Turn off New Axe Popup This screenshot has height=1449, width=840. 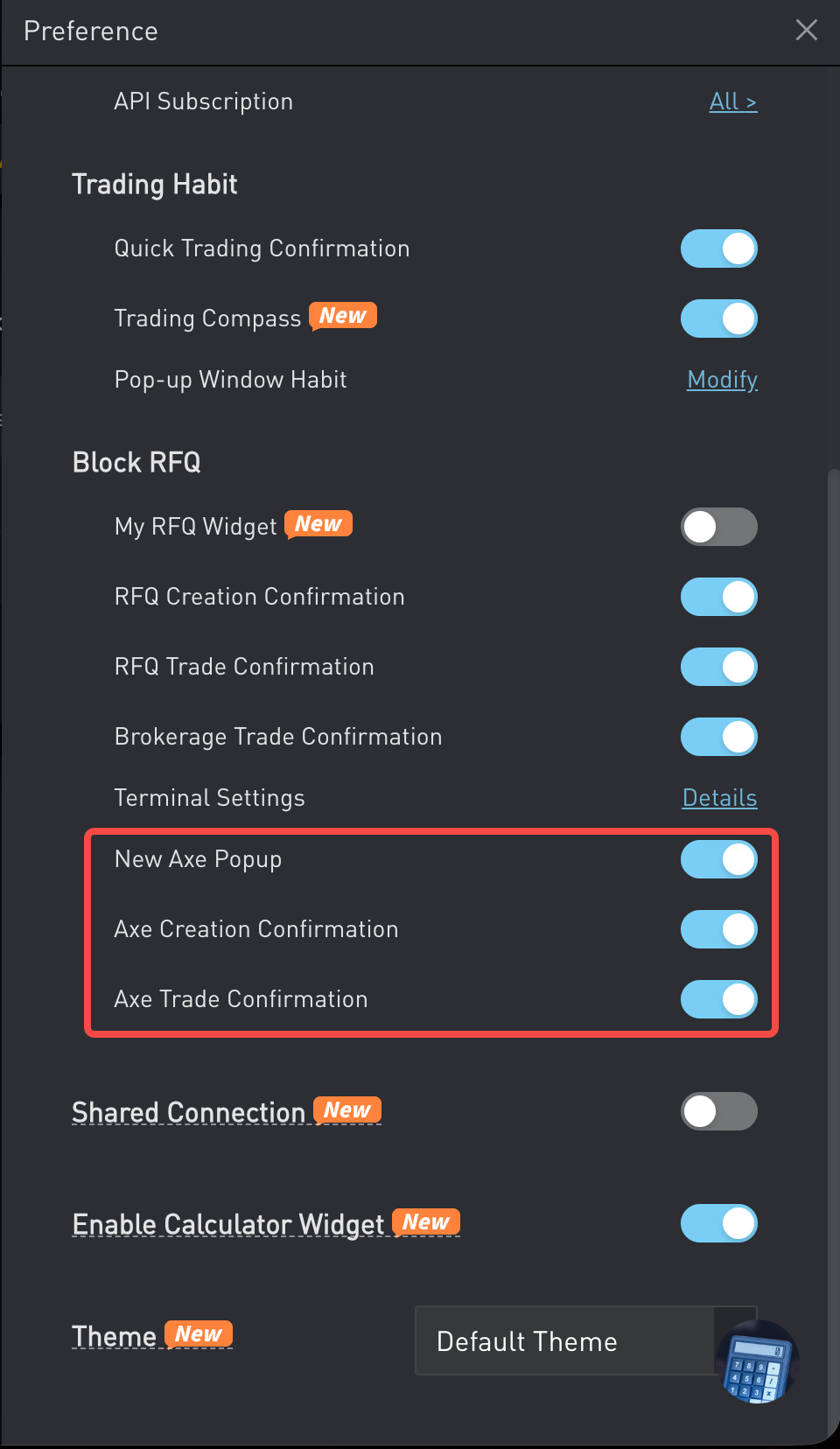point(718,859)
